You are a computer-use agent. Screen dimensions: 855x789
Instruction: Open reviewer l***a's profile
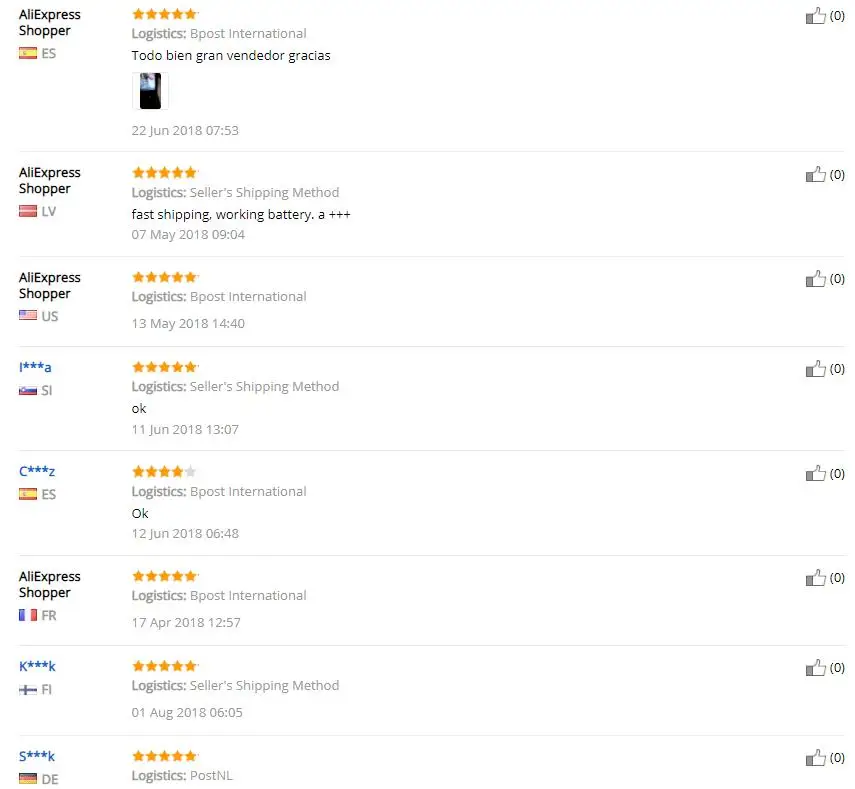click(x=35, y=367)
